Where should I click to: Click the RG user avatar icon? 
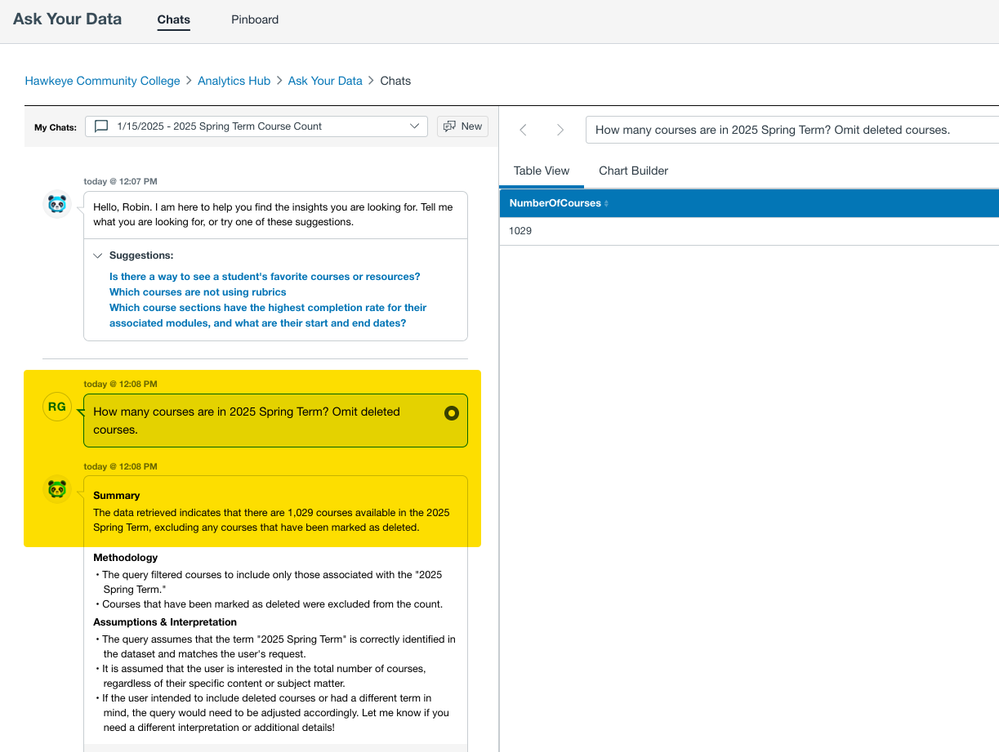tap(57, 407)
